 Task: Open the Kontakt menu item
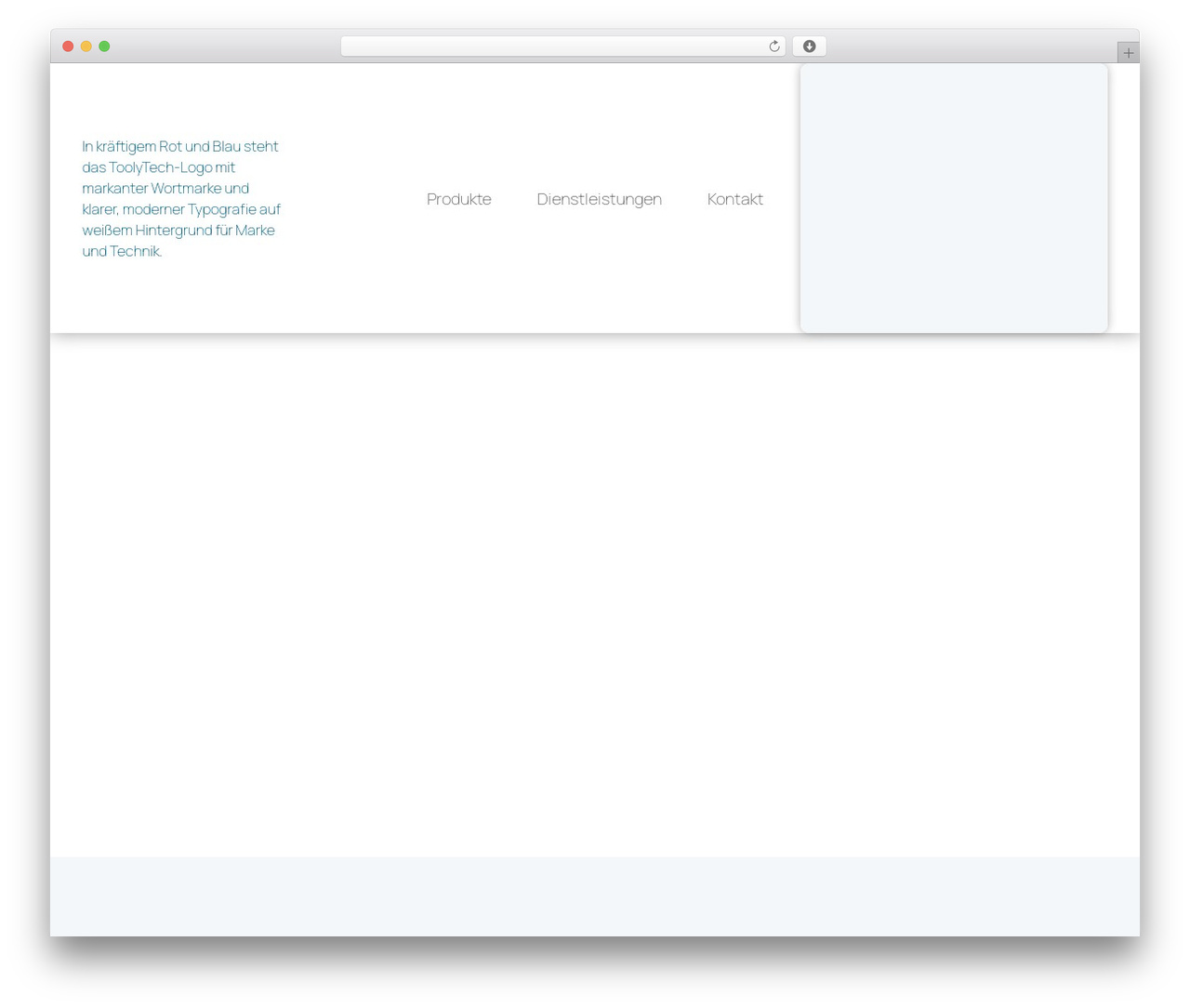(734, 199)
